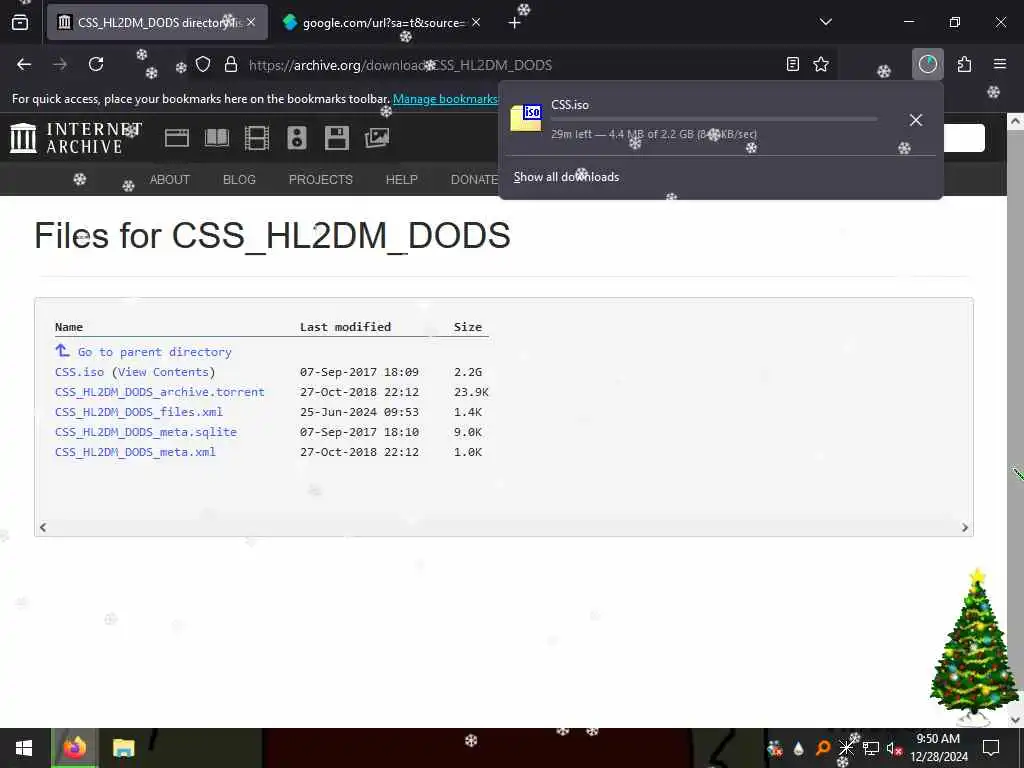Bookmark this page with star icon
Screen dimensions: 1024x768
821,64
